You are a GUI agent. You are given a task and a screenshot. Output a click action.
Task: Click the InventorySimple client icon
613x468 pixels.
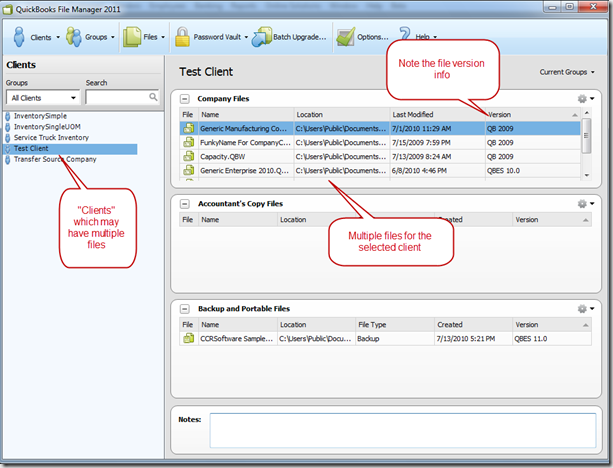click(7, 116)
